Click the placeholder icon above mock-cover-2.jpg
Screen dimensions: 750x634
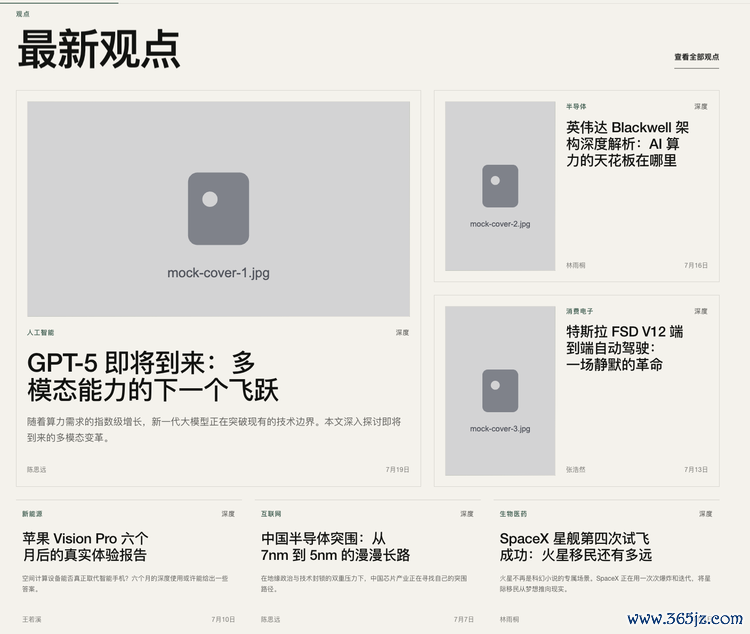(500, 186)
